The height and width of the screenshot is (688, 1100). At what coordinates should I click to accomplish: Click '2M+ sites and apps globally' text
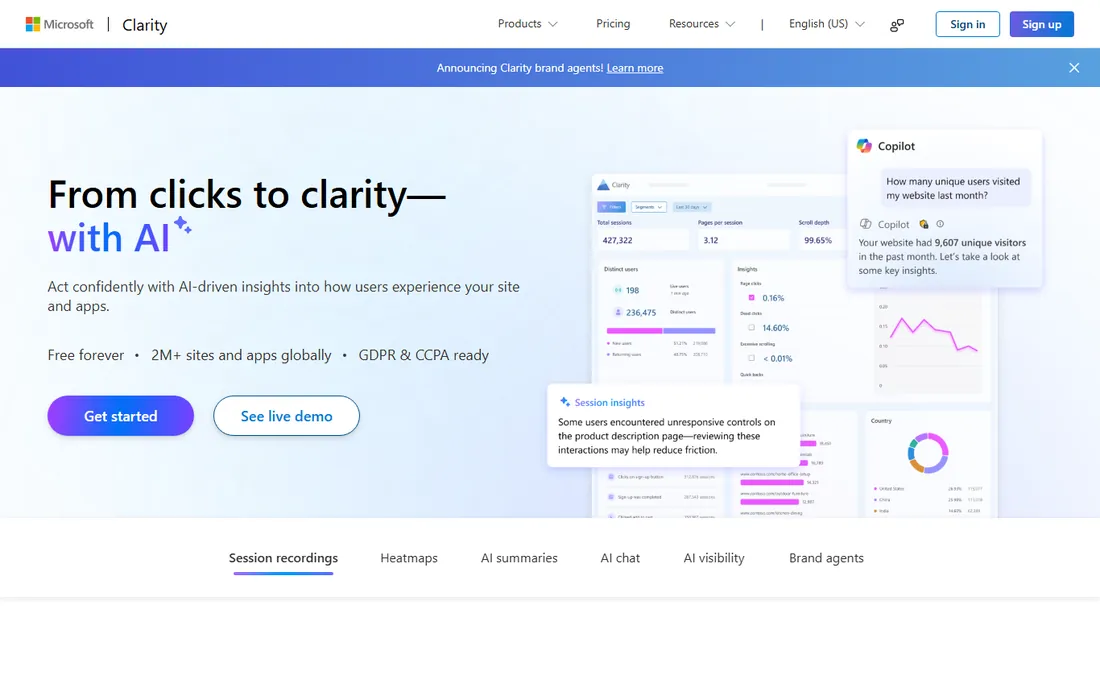241,355
